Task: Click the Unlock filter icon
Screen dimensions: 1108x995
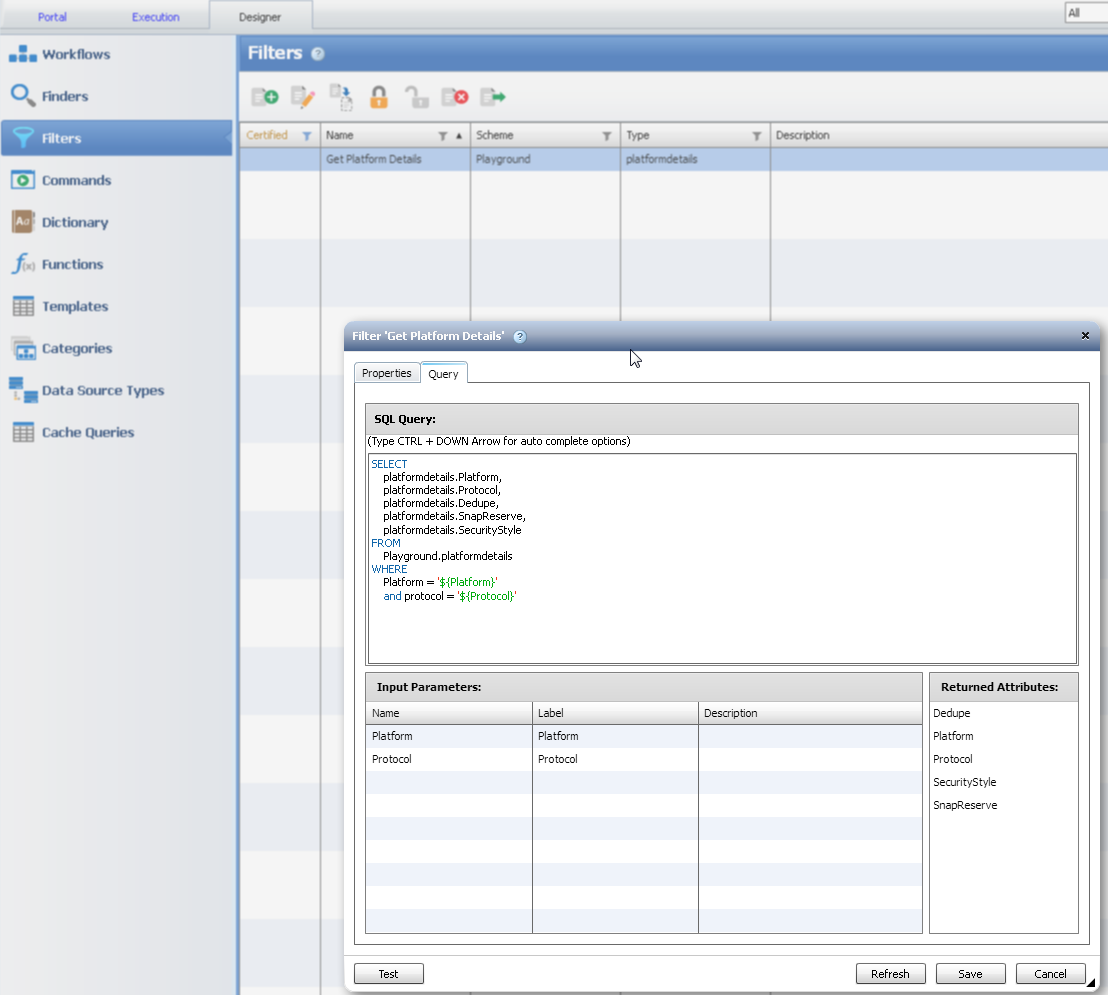Action: pos(416,97)
